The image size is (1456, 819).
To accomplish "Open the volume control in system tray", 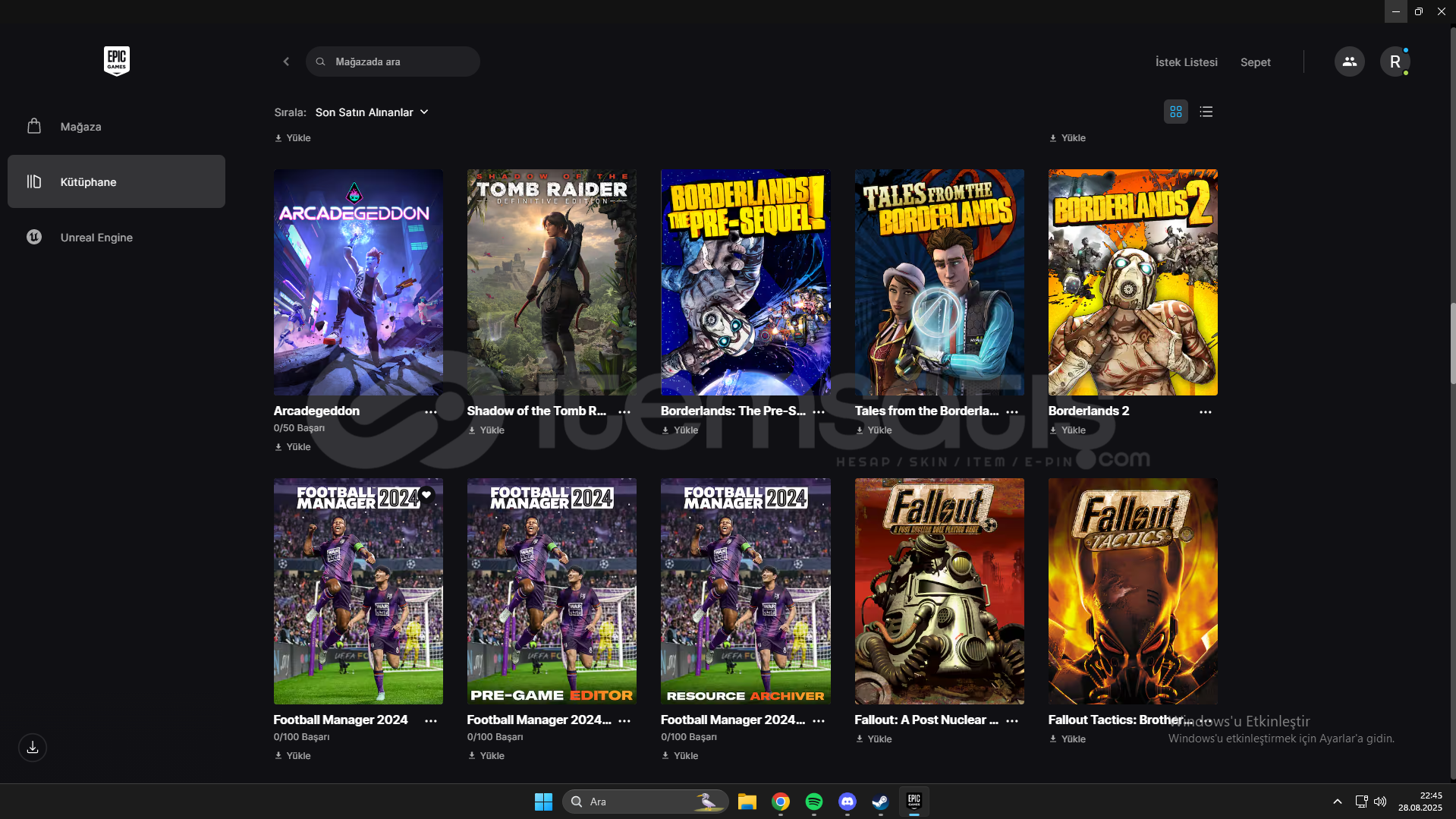I will [x=1380, y=802].
